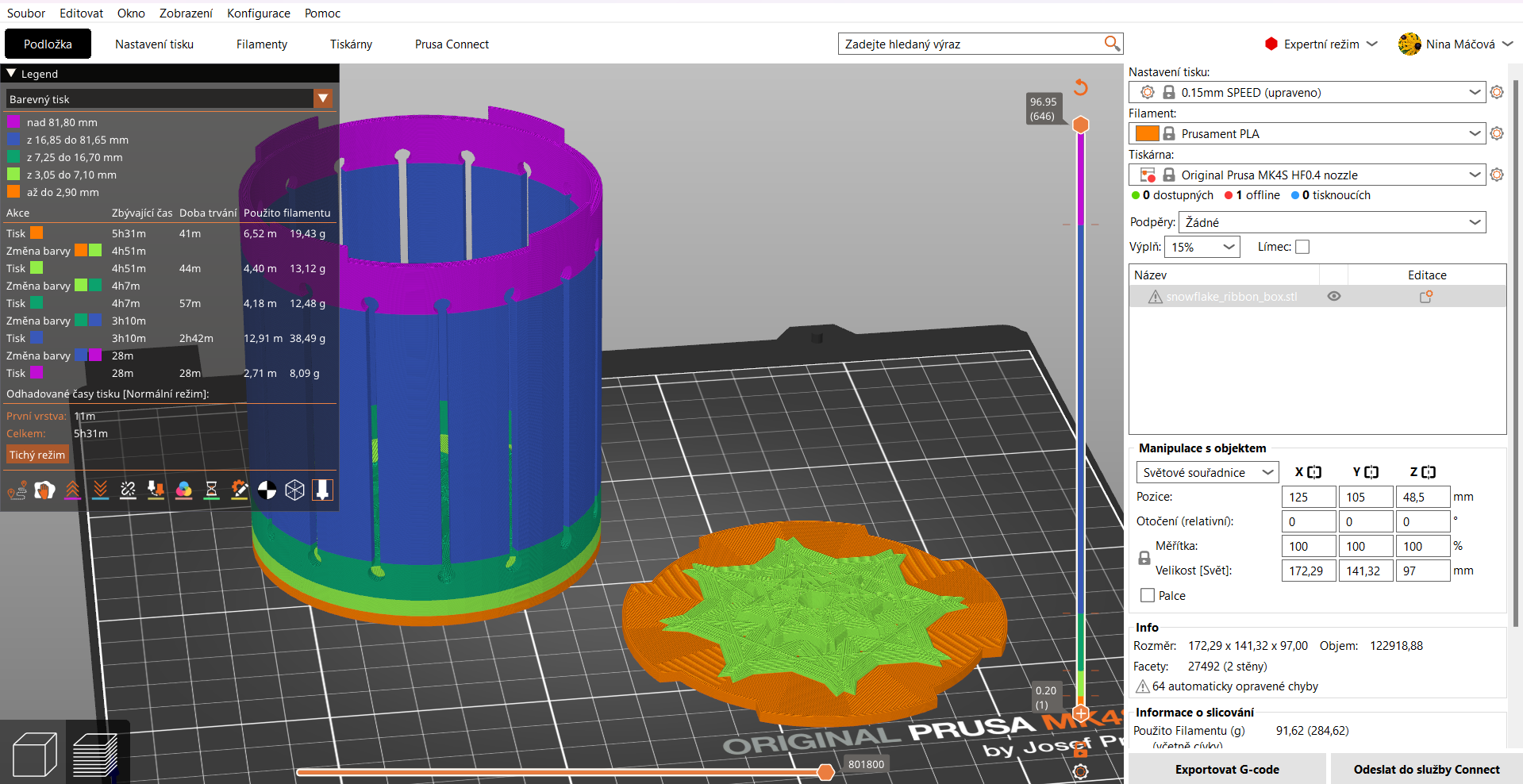This screenshot has height=784, width=1523.
Task: Open Světové souřadnice coordinate dropdown
Action: [x=1207, y=472]
